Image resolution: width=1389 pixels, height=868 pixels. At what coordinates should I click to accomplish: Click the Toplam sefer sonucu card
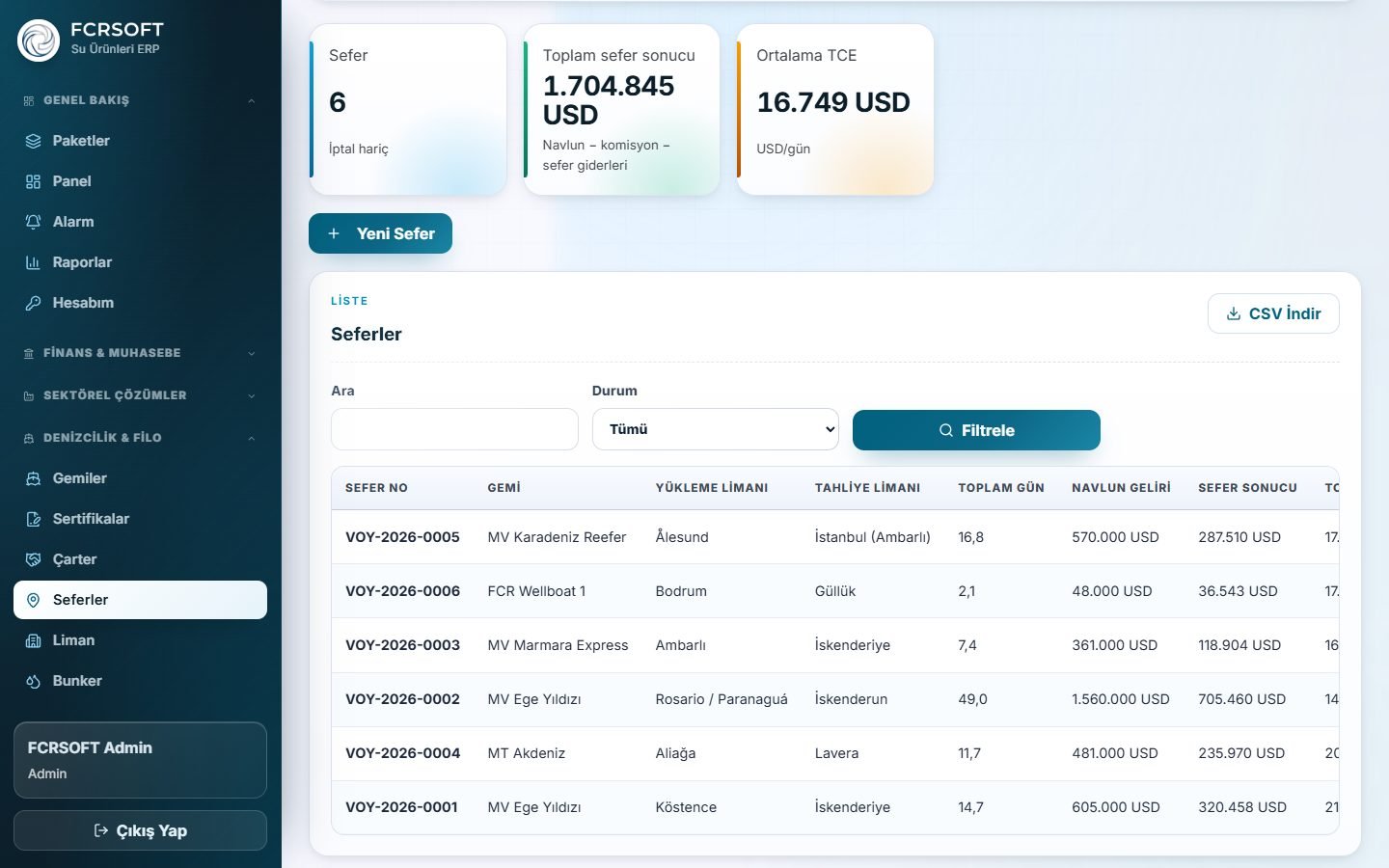(621, 110)
